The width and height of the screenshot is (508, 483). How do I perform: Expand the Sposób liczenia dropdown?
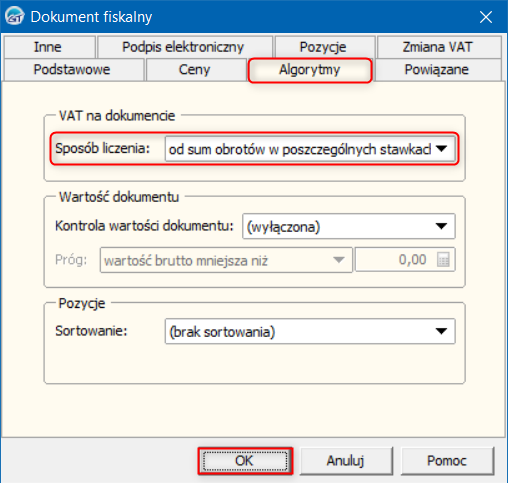(310, 149)
